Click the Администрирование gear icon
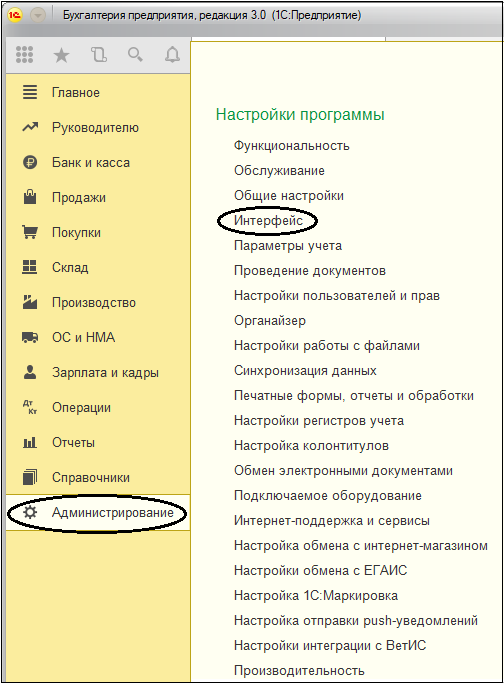Screen dimensions: 504x683 (x=30, y=512)
